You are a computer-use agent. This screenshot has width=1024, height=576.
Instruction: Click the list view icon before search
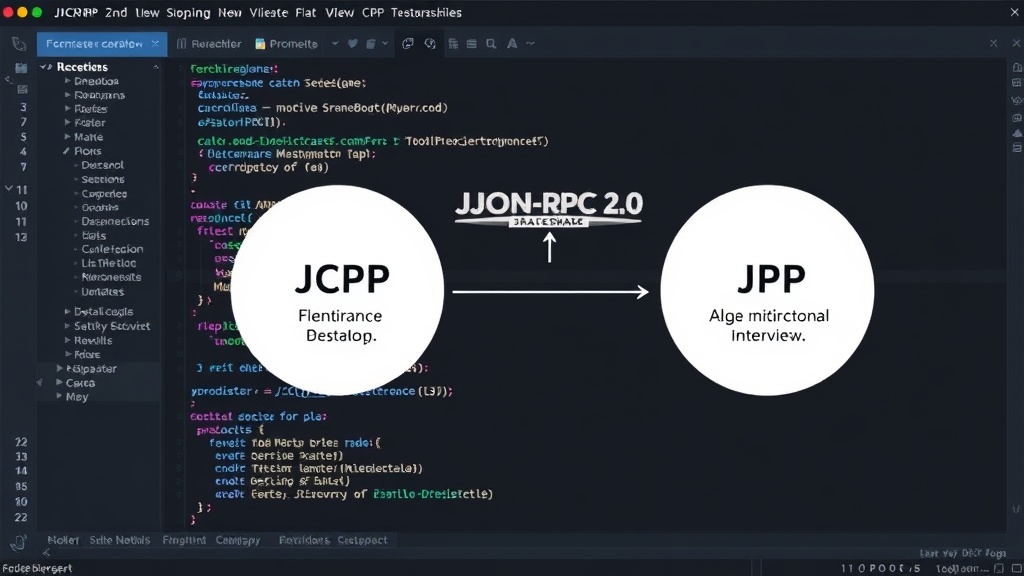472,44
